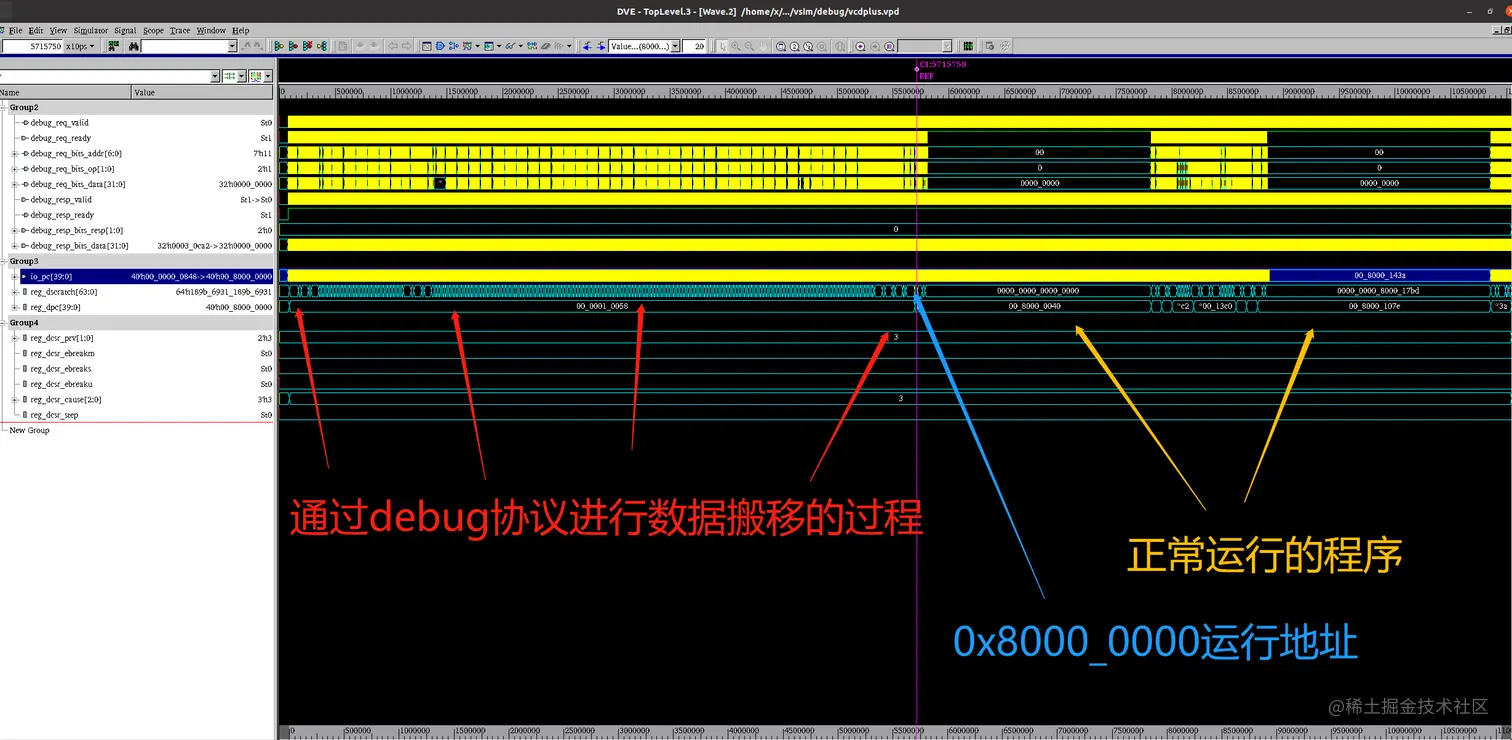Open the Trace menu
Image resolution: width=1512 pixels, height=740 pixels.
click(179, 30)
